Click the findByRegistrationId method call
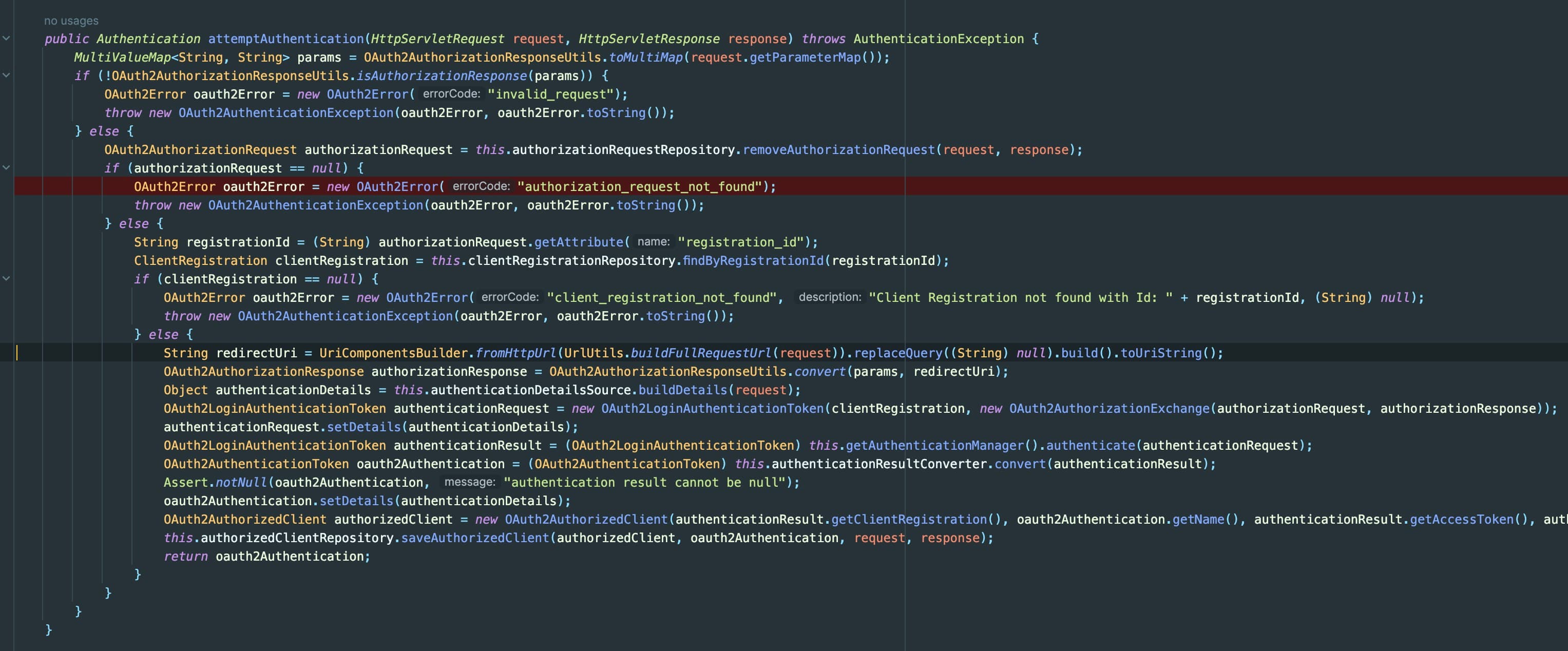The height and width of the screenshot is (651, 1568). (x=753, y=260)
